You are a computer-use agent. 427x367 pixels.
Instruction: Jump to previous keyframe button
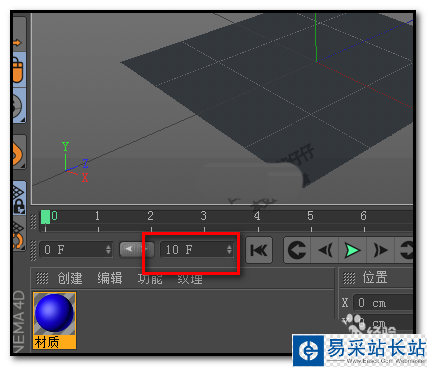(297, 250)
